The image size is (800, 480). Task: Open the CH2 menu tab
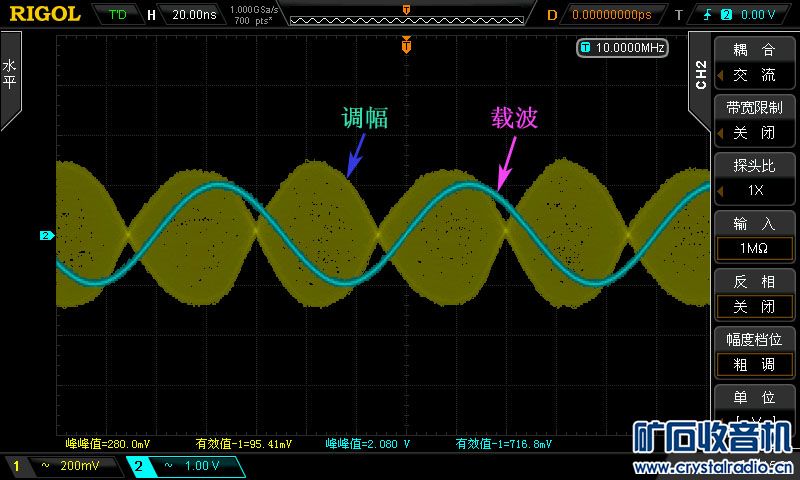(x=700, y=75)
